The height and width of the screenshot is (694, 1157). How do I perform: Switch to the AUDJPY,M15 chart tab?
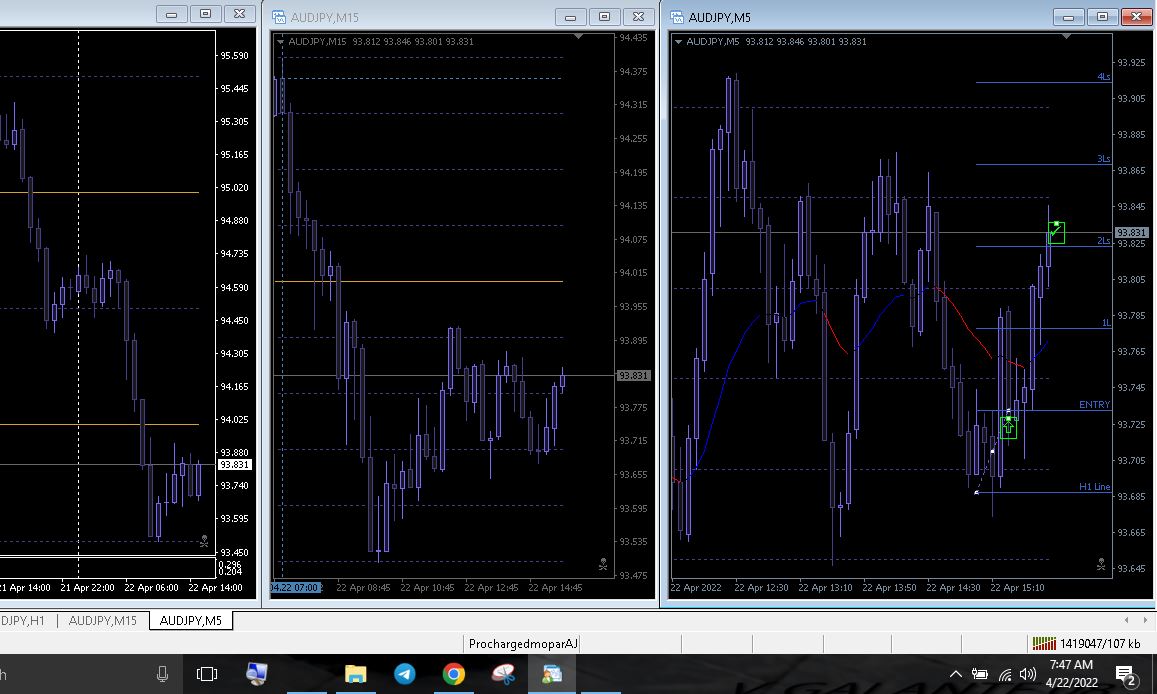[103, 621]
